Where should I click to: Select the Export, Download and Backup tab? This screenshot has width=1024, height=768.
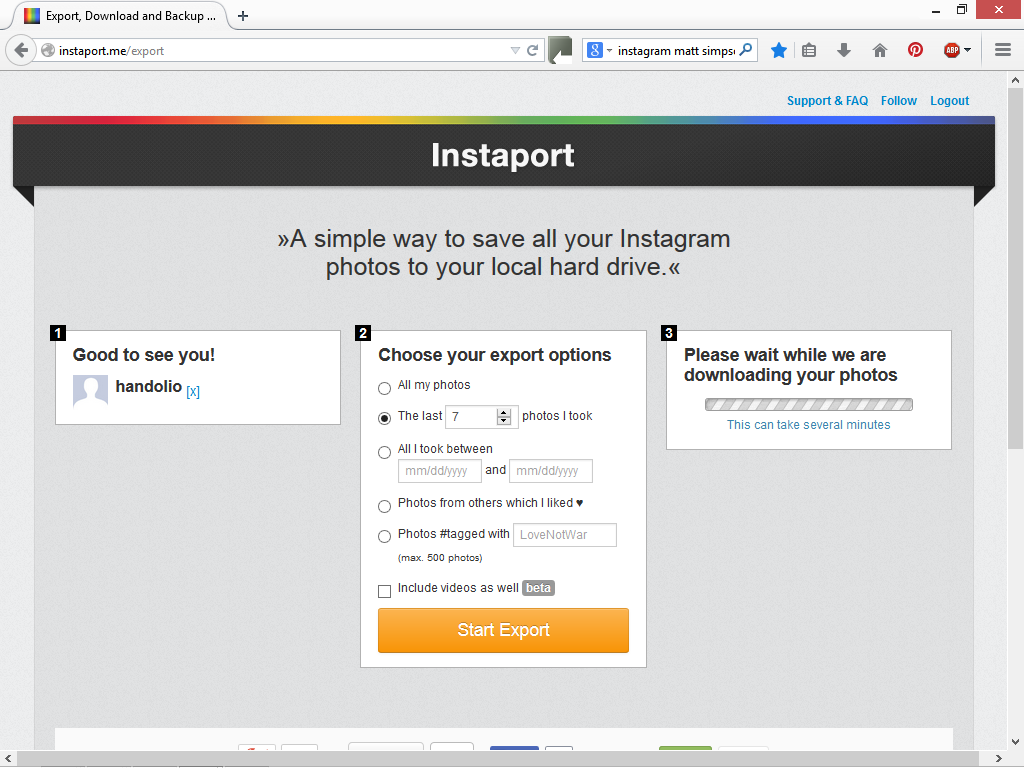pos(120,16)
